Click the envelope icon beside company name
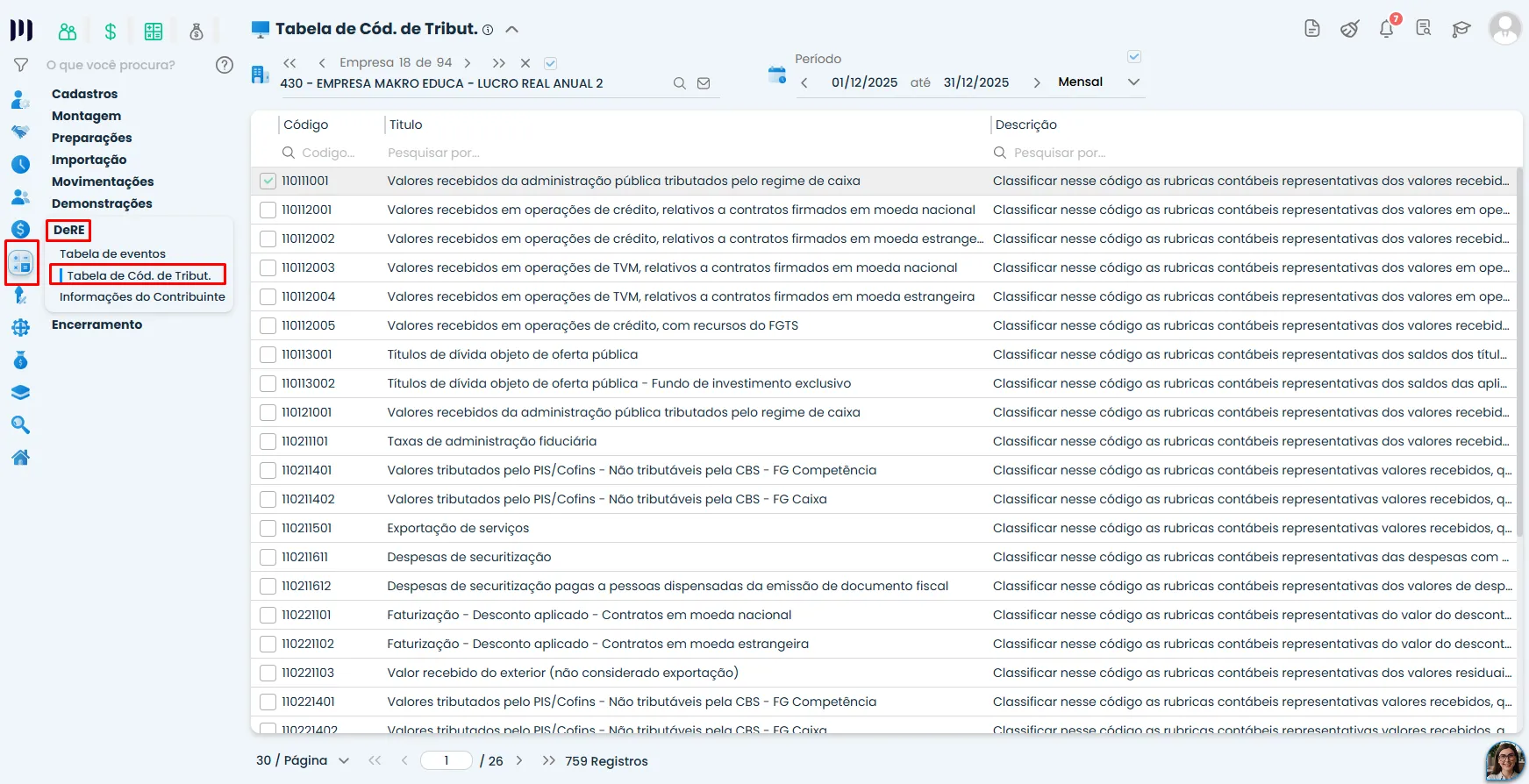This screenshot has height=784, width=1529. [x=704, y=83]
